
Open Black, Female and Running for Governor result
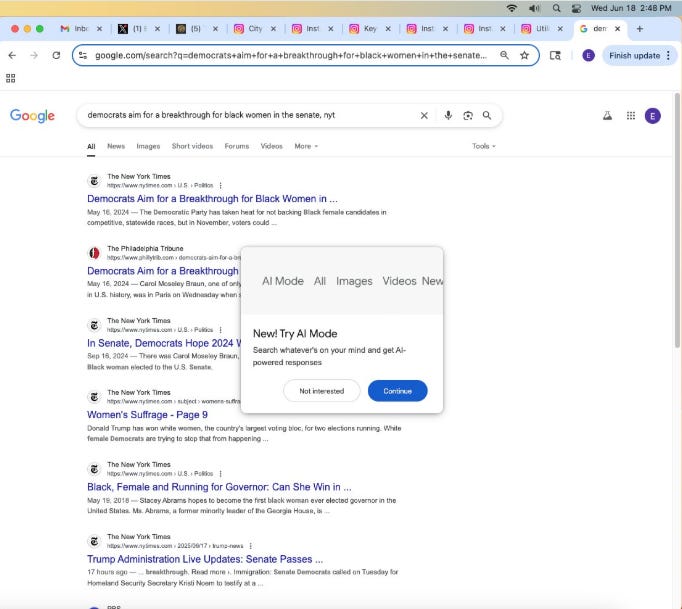[x=219, y=487]
